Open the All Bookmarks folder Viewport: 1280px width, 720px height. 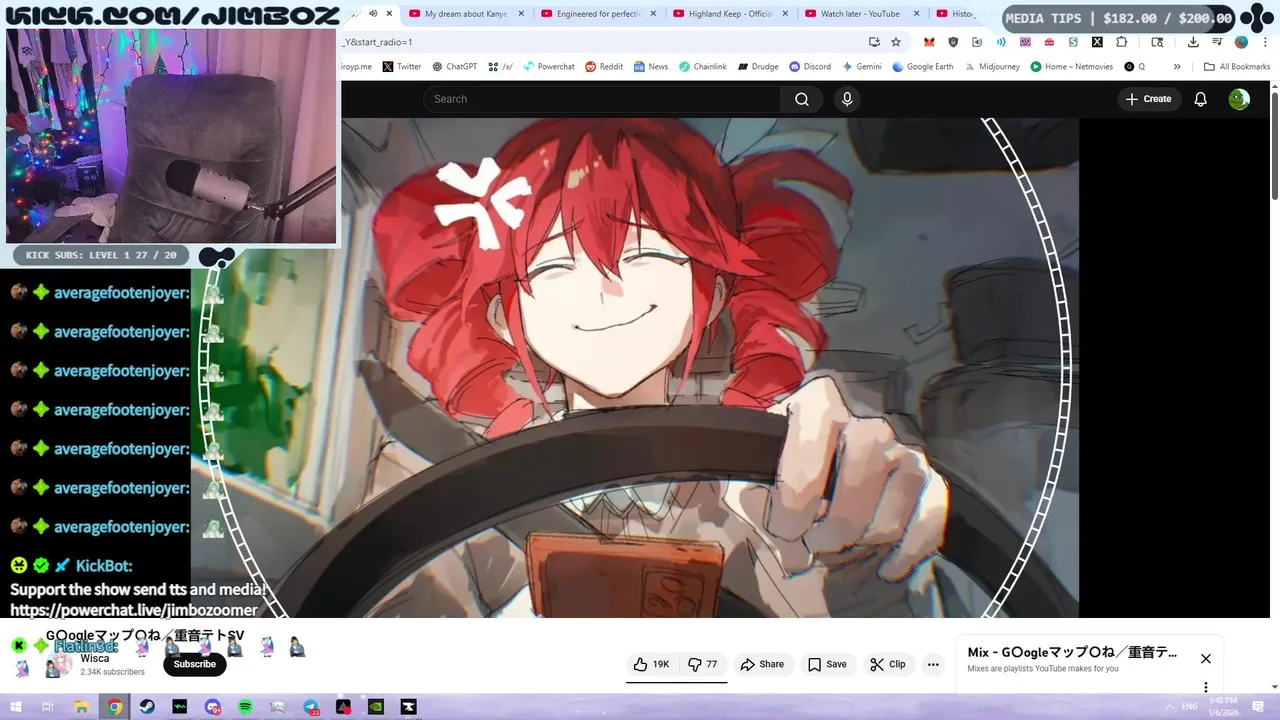1237,67
